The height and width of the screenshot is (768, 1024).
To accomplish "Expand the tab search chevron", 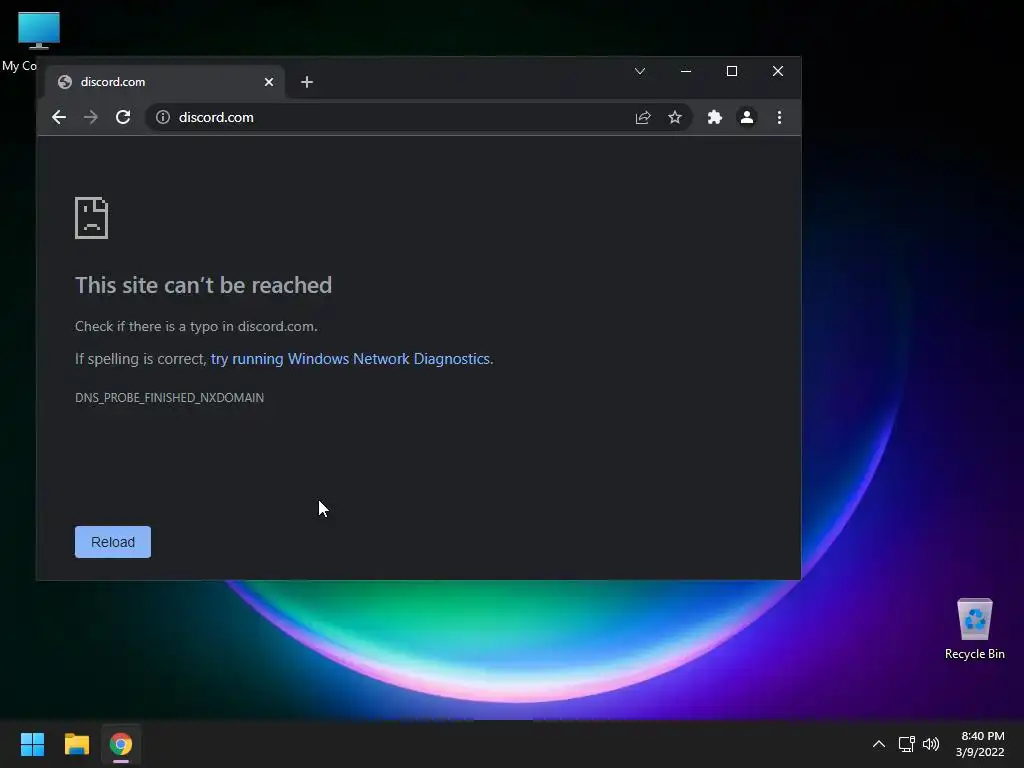I will tap(640, 71).
